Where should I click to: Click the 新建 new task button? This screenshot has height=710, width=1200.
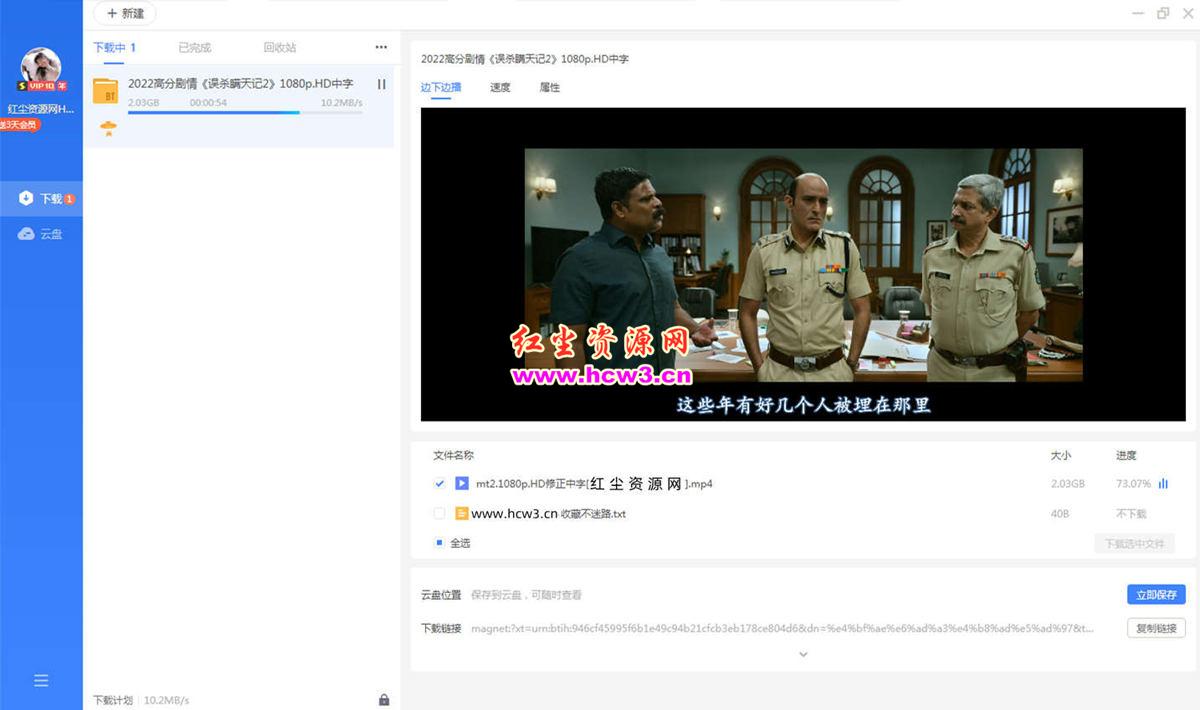click(125, 14)
